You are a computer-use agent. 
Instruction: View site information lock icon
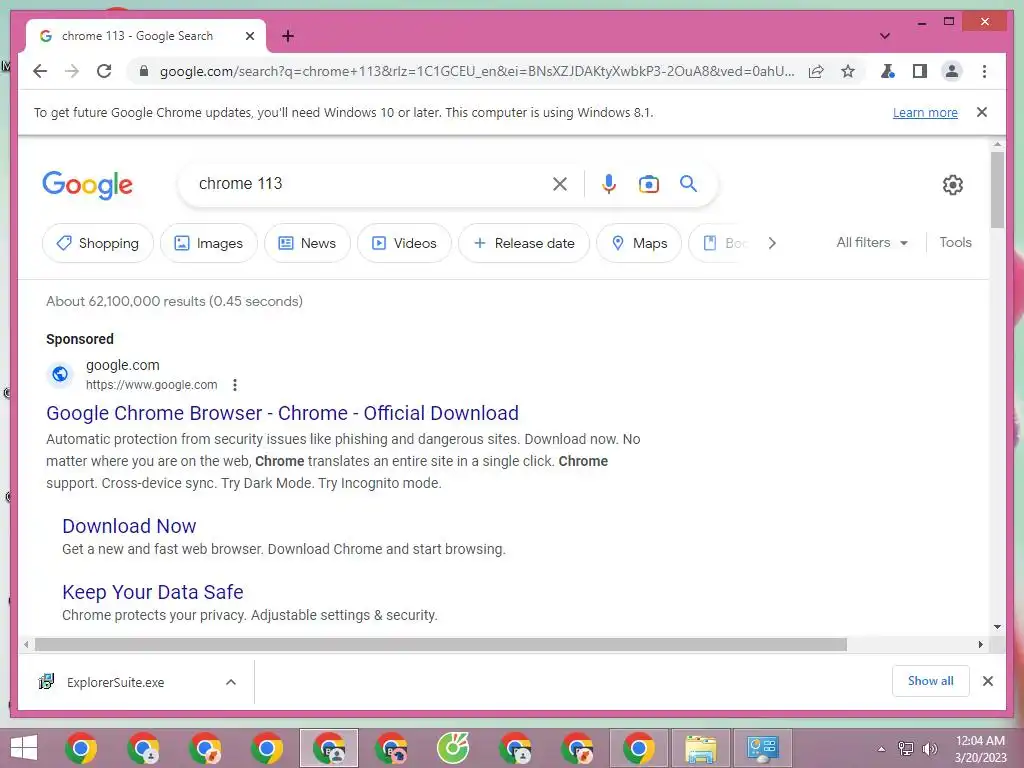(144, 71)
